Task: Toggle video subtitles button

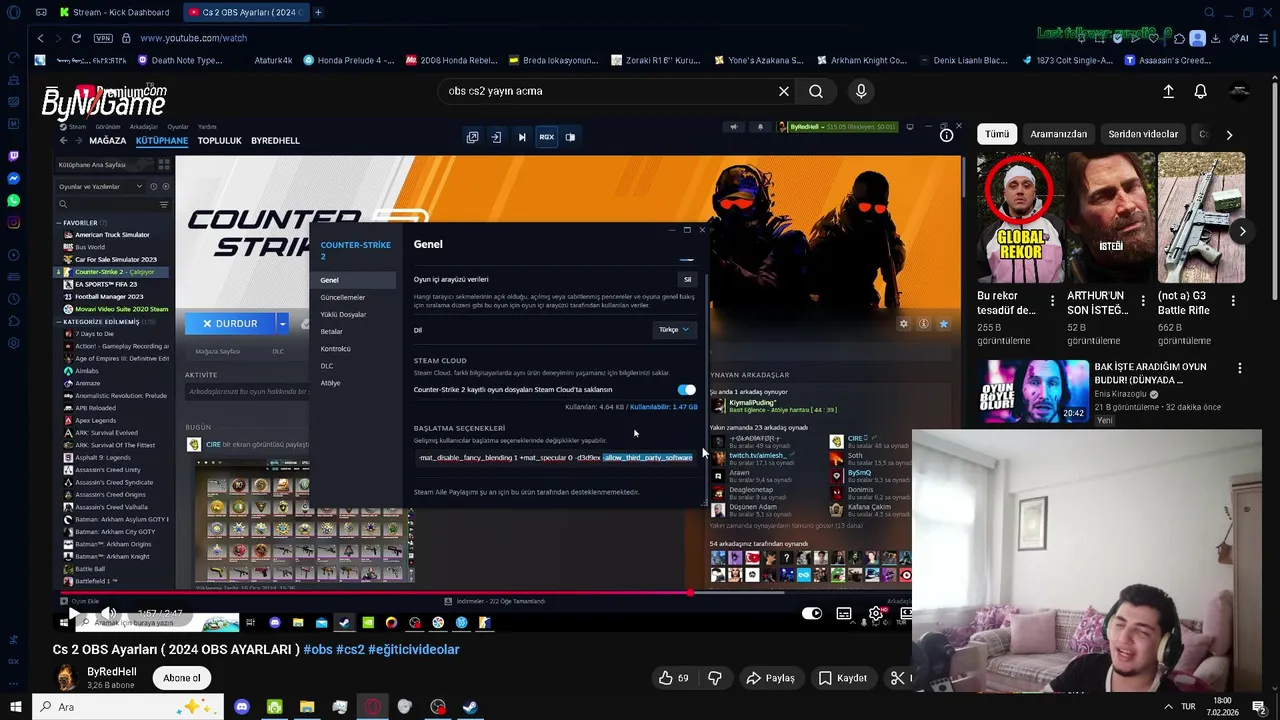Action: 844,613
